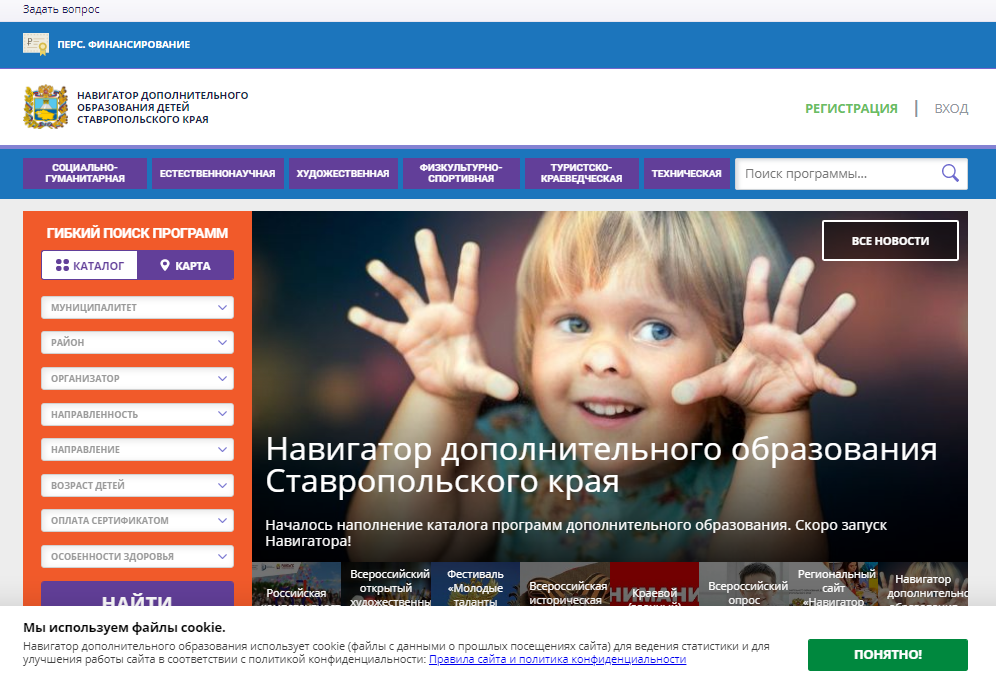996x680 pixels.
Task: Expand the ВОЗРАСТ ДЕТЕЙ dropdown
Action: click(x=137, y=486)
